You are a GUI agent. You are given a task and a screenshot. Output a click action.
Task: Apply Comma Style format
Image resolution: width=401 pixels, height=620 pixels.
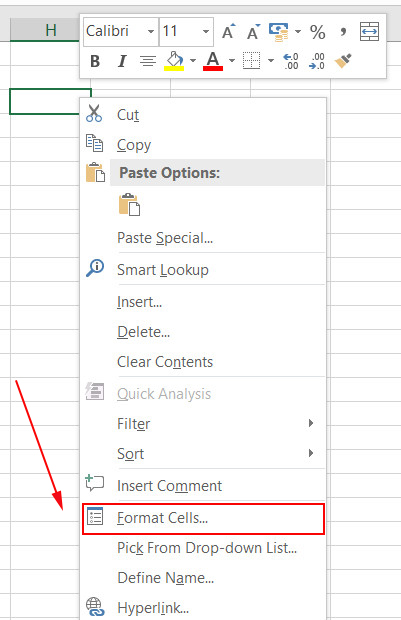pos(343,31)
